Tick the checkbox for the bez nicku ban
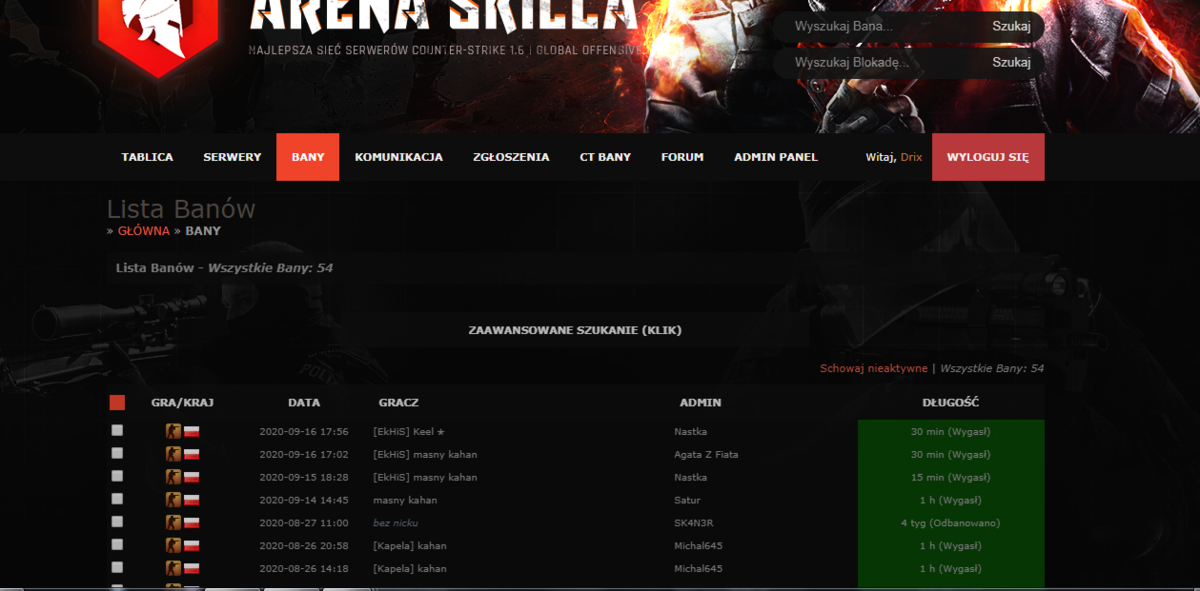The image size is (1200, 591). [x=117, y=522]
